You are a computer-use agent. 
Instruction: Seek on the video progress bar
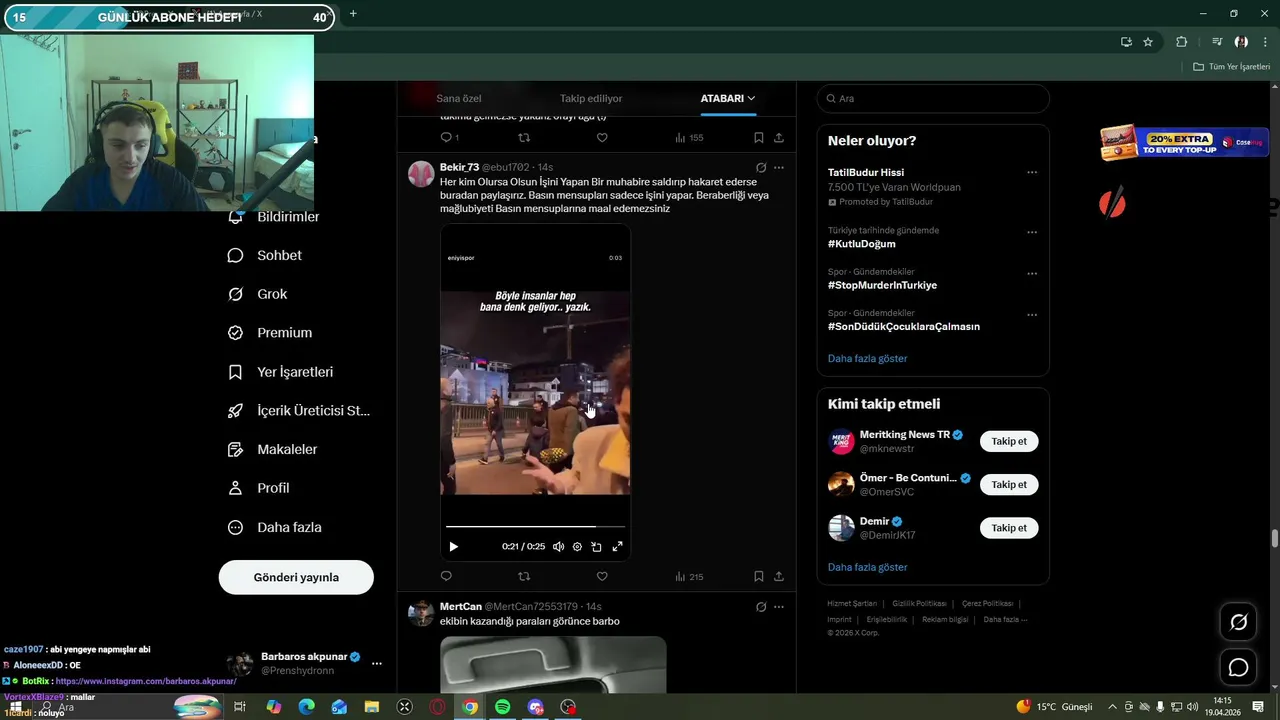point(535,526)
